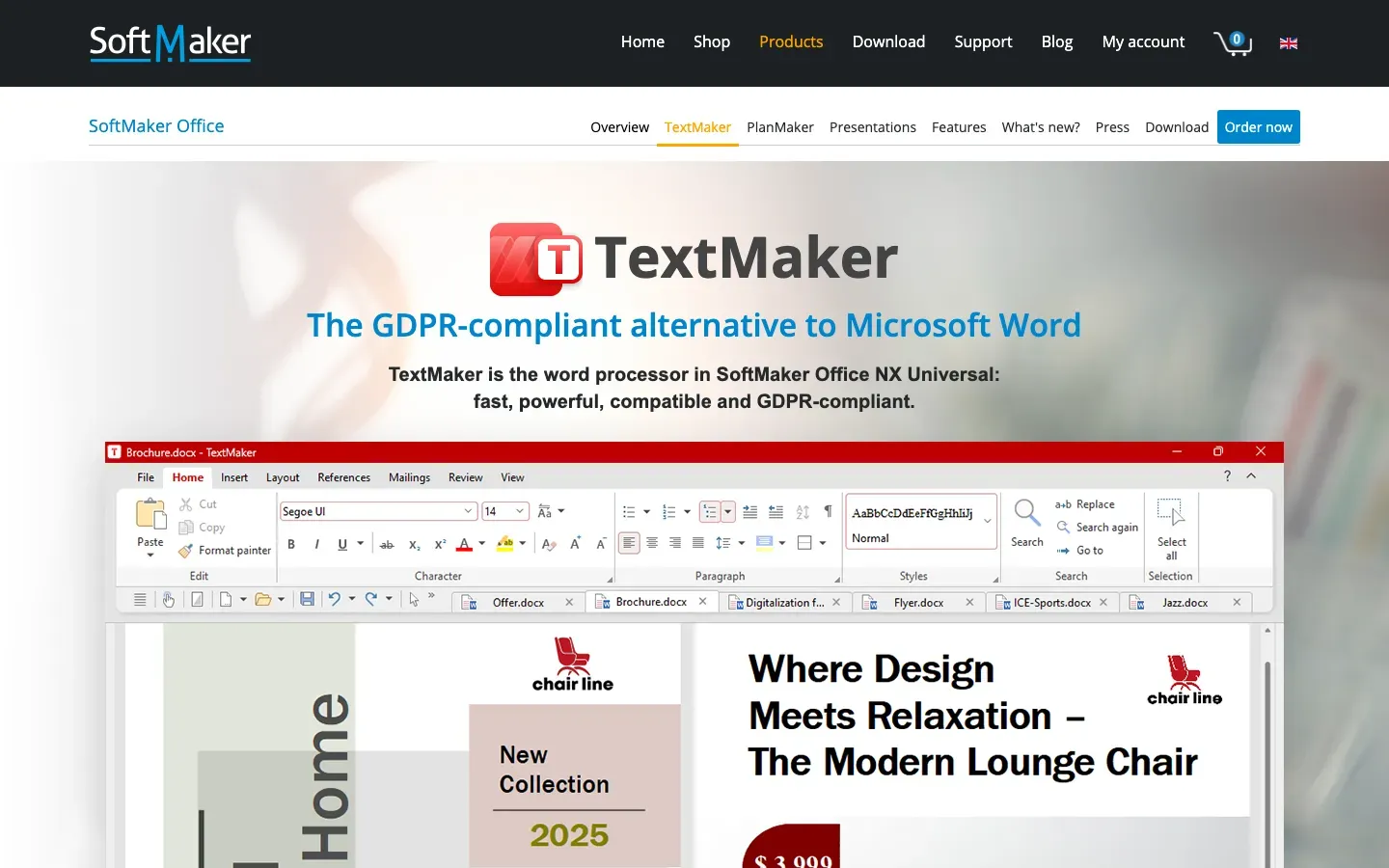Click the decrease font size icon
Image resolution: width=1389 pixels, height=868 pixels.
tap(601, 544)
